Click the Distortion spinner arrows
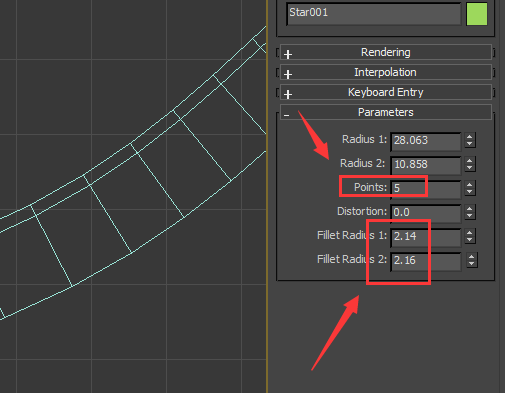505x393 pixels. coord(470,212)
